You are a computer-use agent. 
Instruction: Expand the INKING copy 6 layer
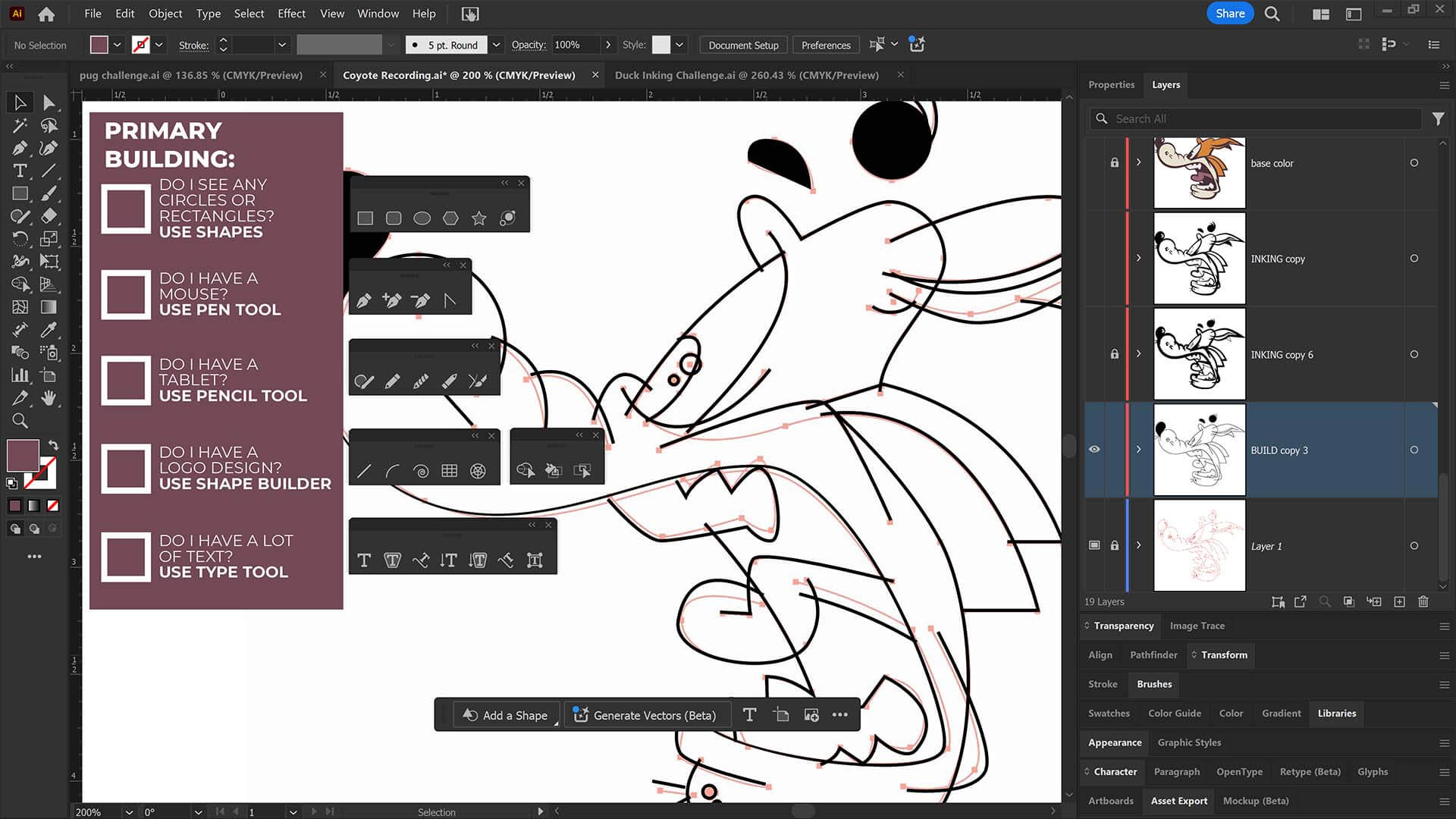pyautogui.click(x=1138, y=353)
